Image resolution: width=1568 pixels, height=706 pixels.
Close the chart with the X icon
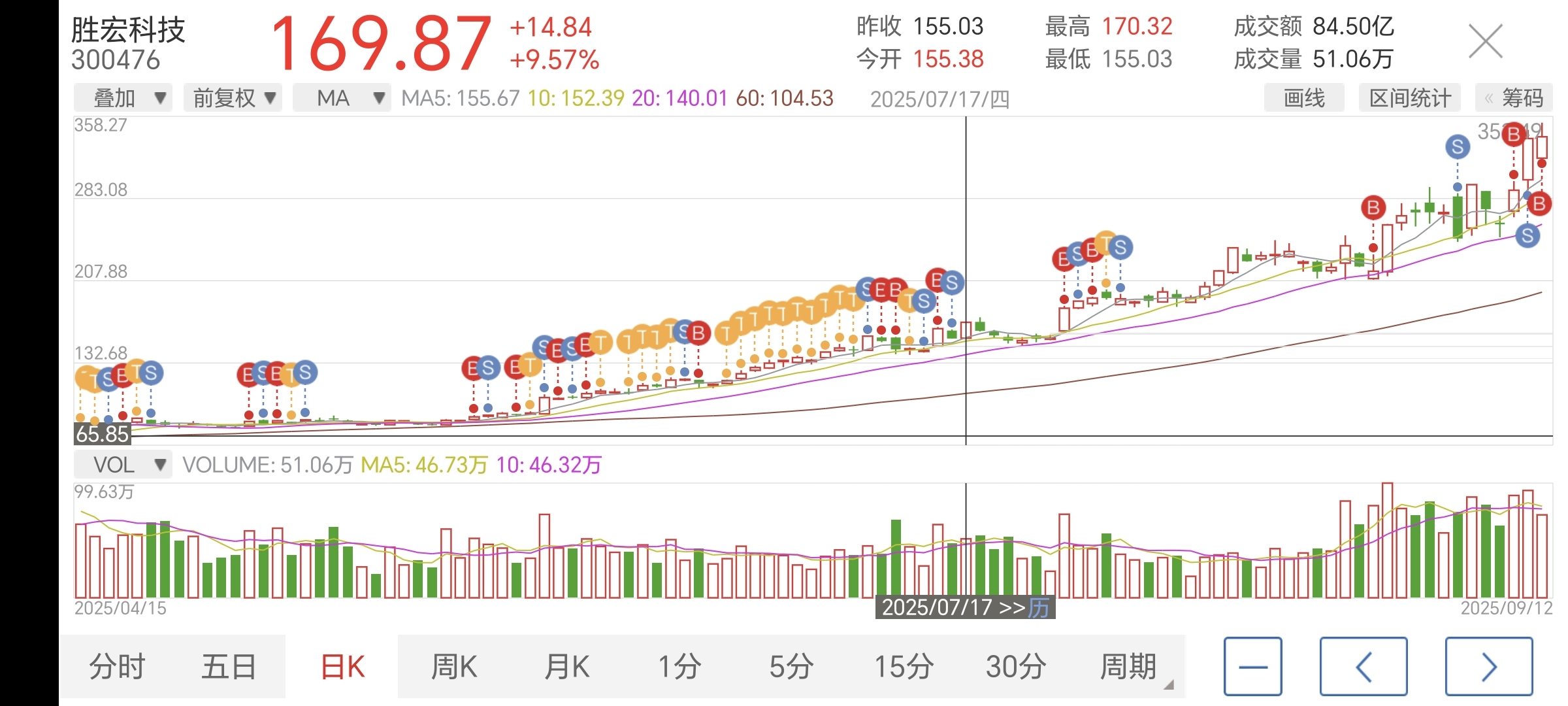1486,41
